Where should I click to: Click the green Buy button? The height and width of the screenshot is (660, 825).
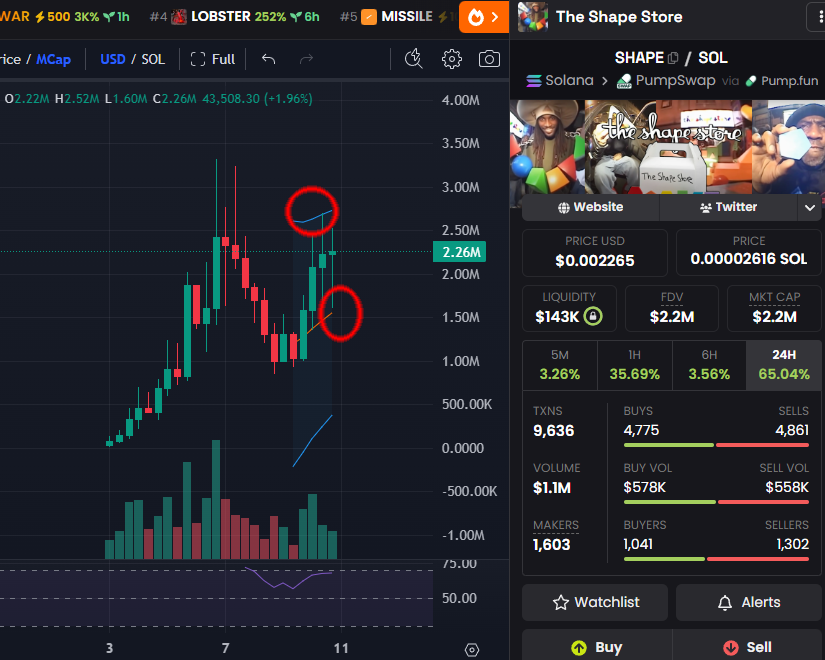pyautogui.click(x=597, y=647)
